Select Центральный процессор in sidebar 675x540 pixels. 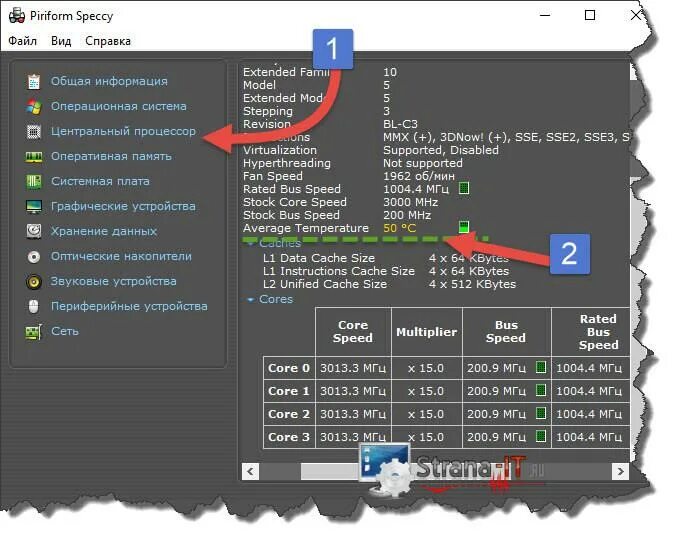[x=123, y=131]
